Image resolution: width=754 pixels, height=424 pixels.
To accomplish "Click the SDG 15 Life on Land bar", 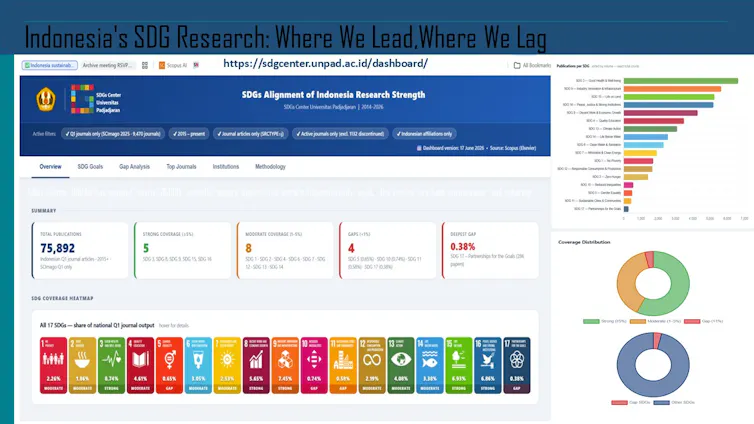I will pos(669,97).
